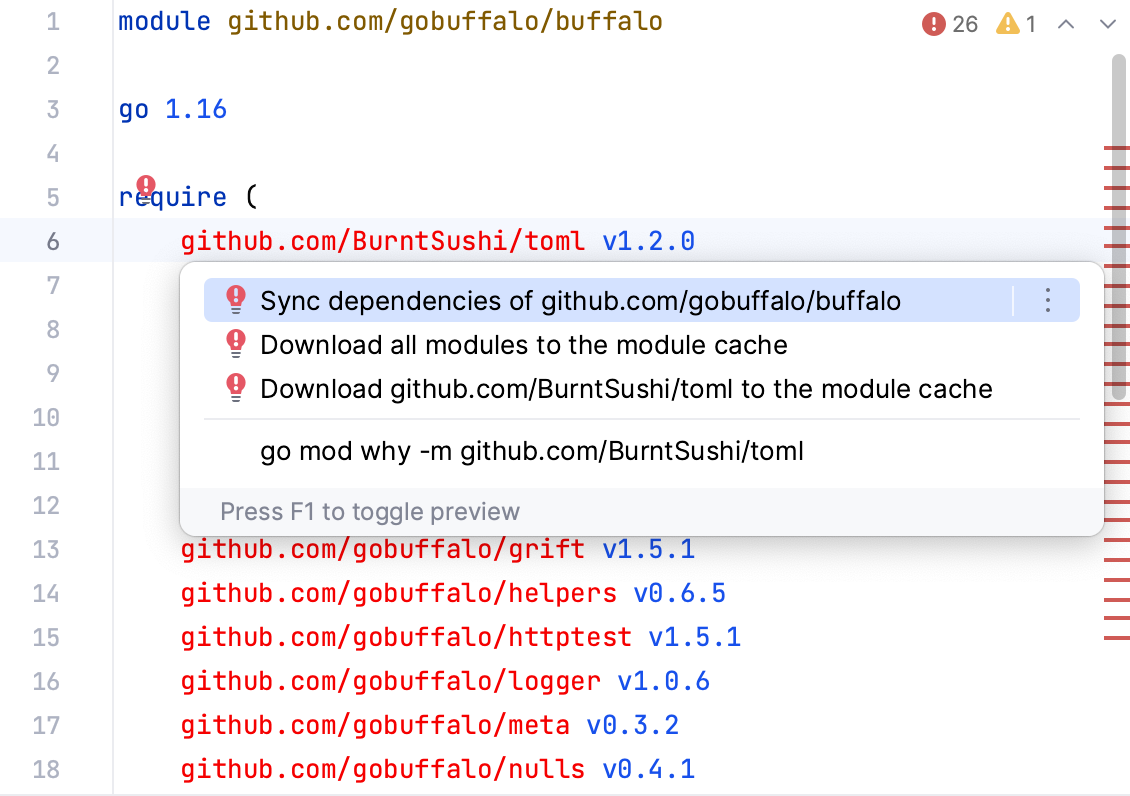
Task: Click the bulb icon next to Download all modules
Action: pyautogui.click(x=236, y=344)
